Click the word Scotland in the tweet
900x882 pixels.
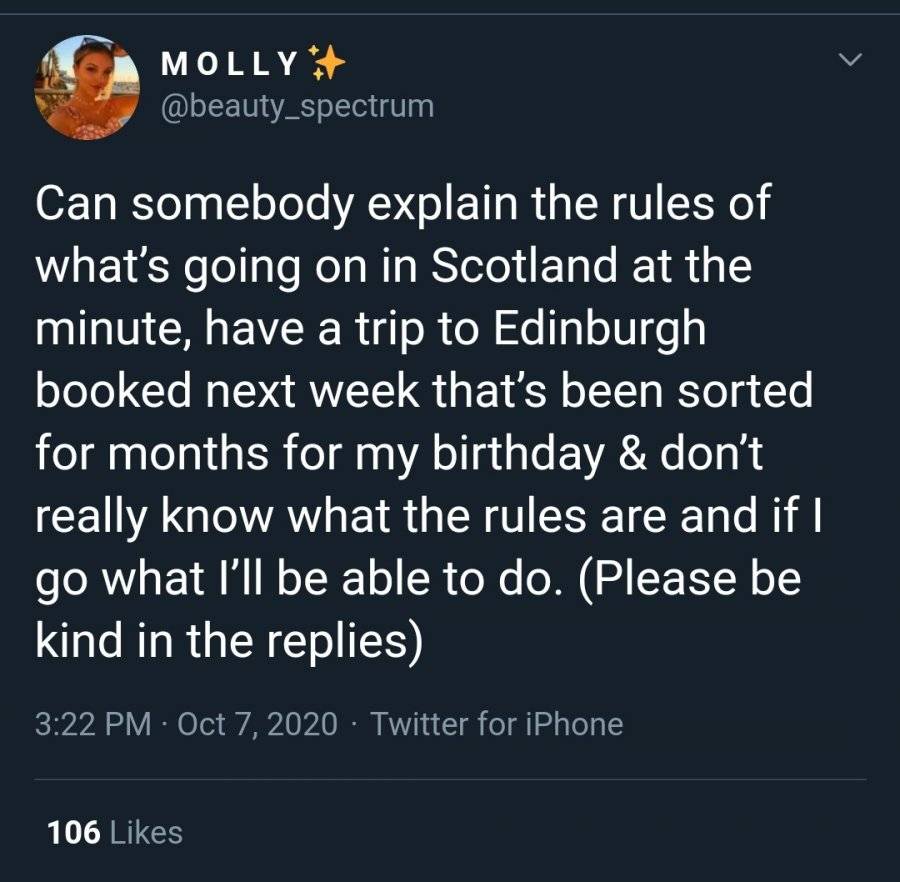tap(523, 265)
